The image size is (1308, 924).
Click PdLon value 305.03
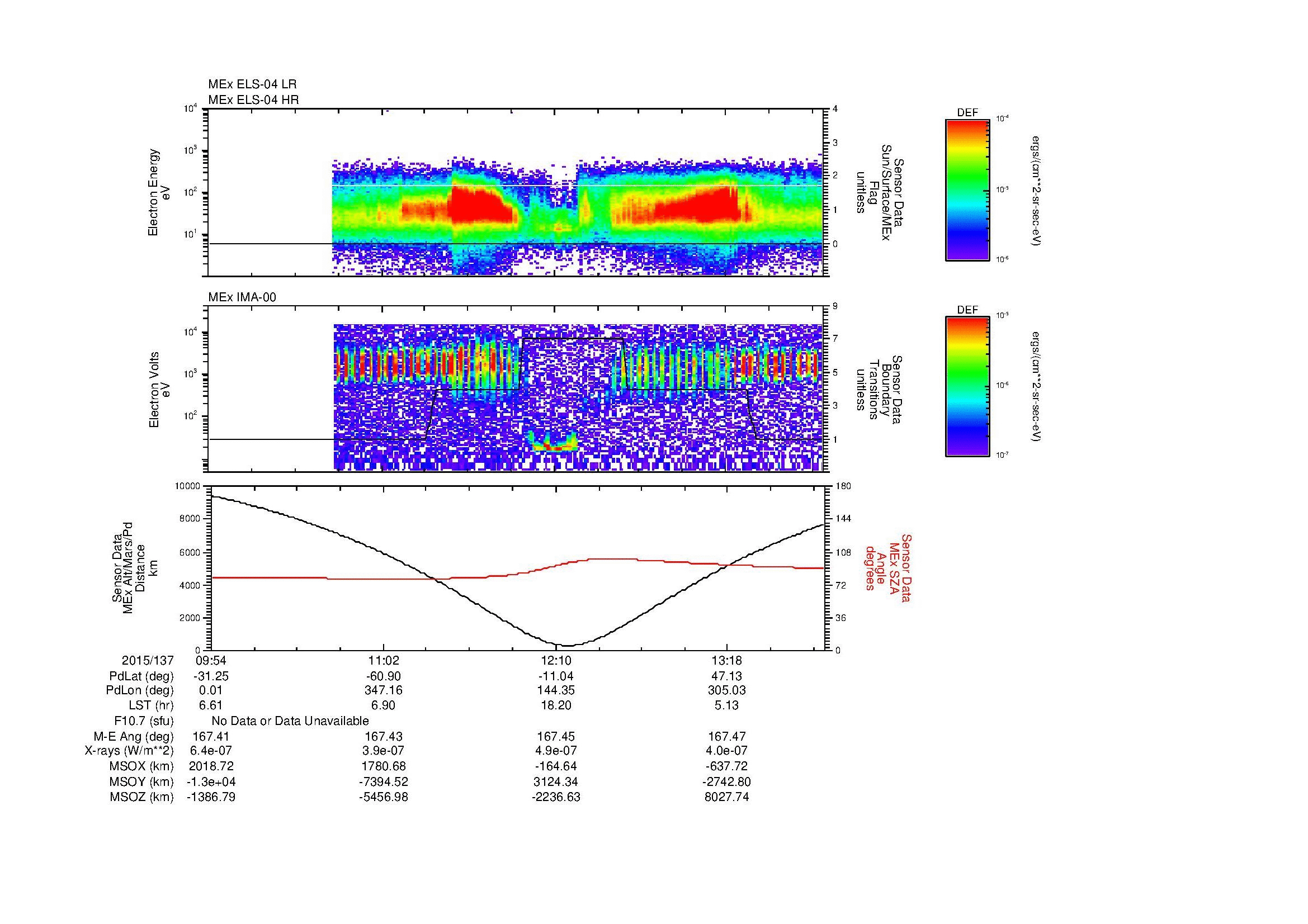pos(727,690)
